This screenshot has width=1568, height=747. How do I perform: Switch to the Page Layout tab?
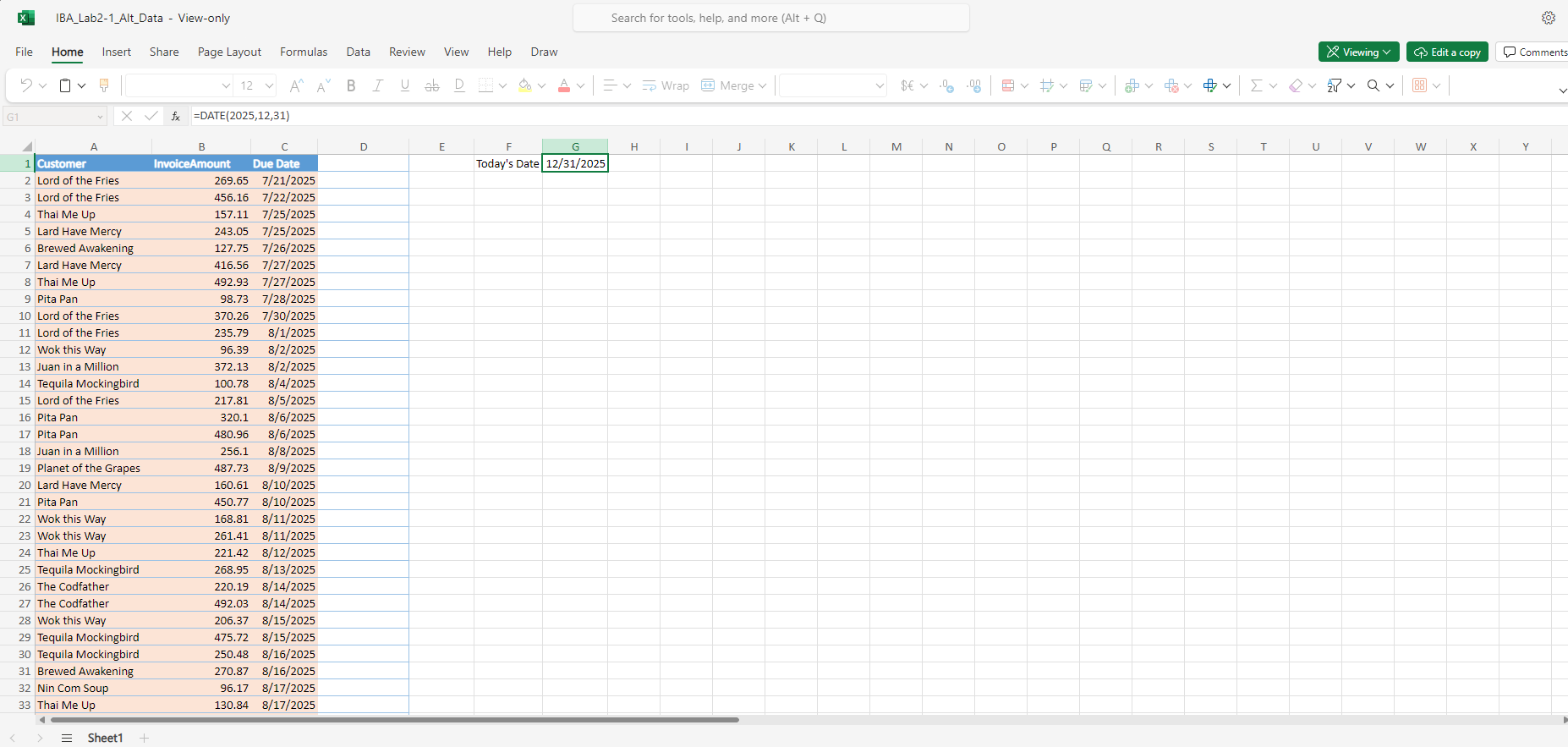[x=229, y=52]
